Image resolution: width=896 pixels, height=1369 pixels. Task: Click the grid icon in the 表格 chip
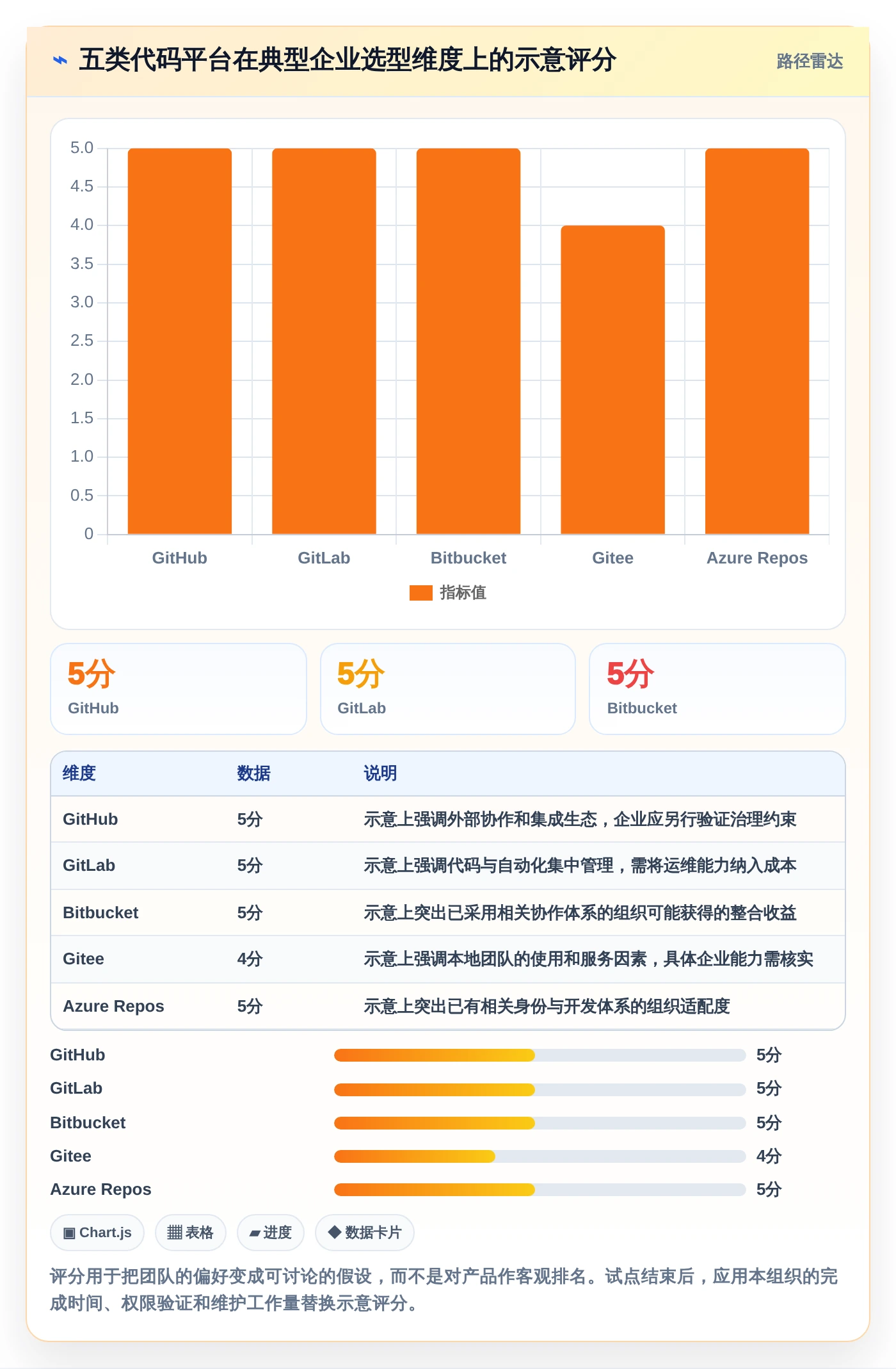click(x=175, y=1233)
